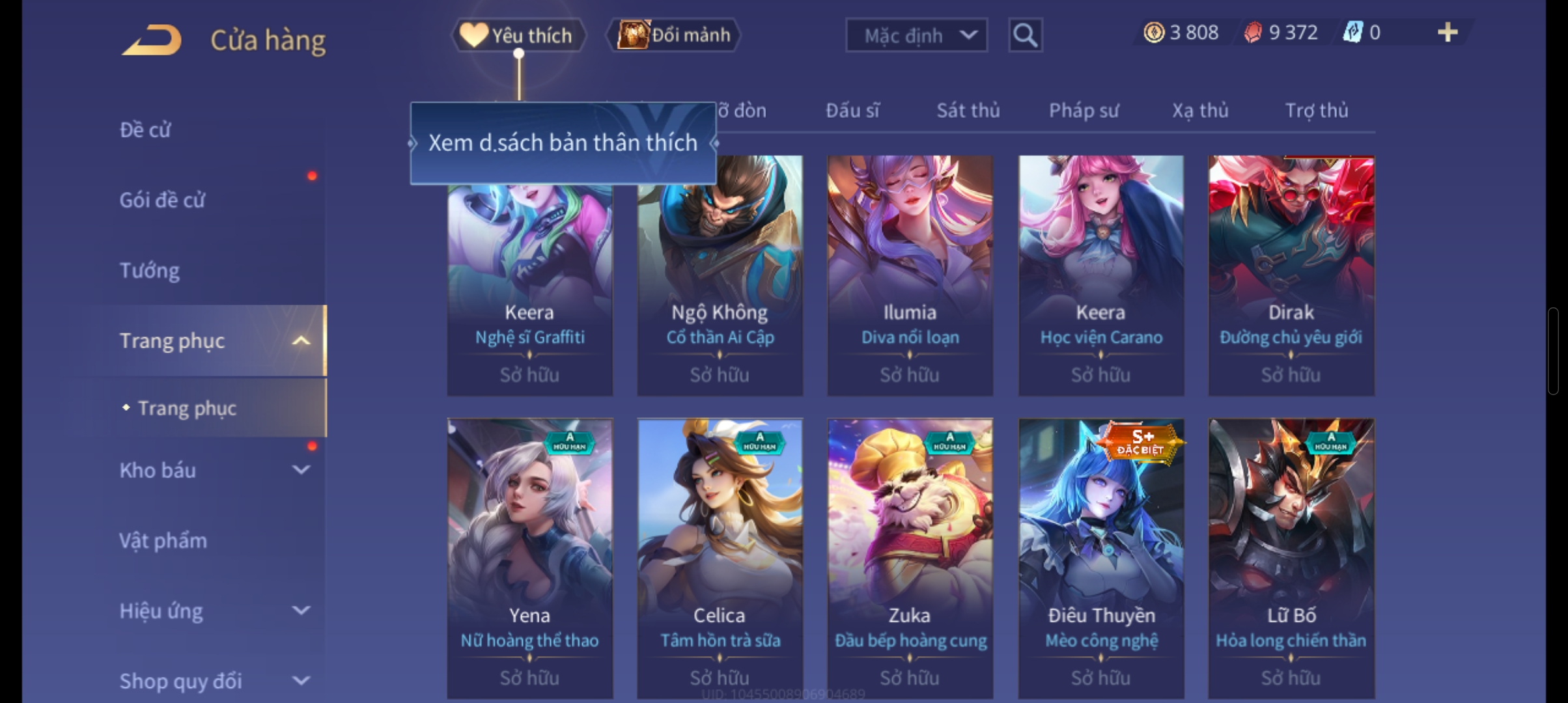Toggle the Yêu thích favorites filter
1568x703 pixels.
[x=518, y=34]
